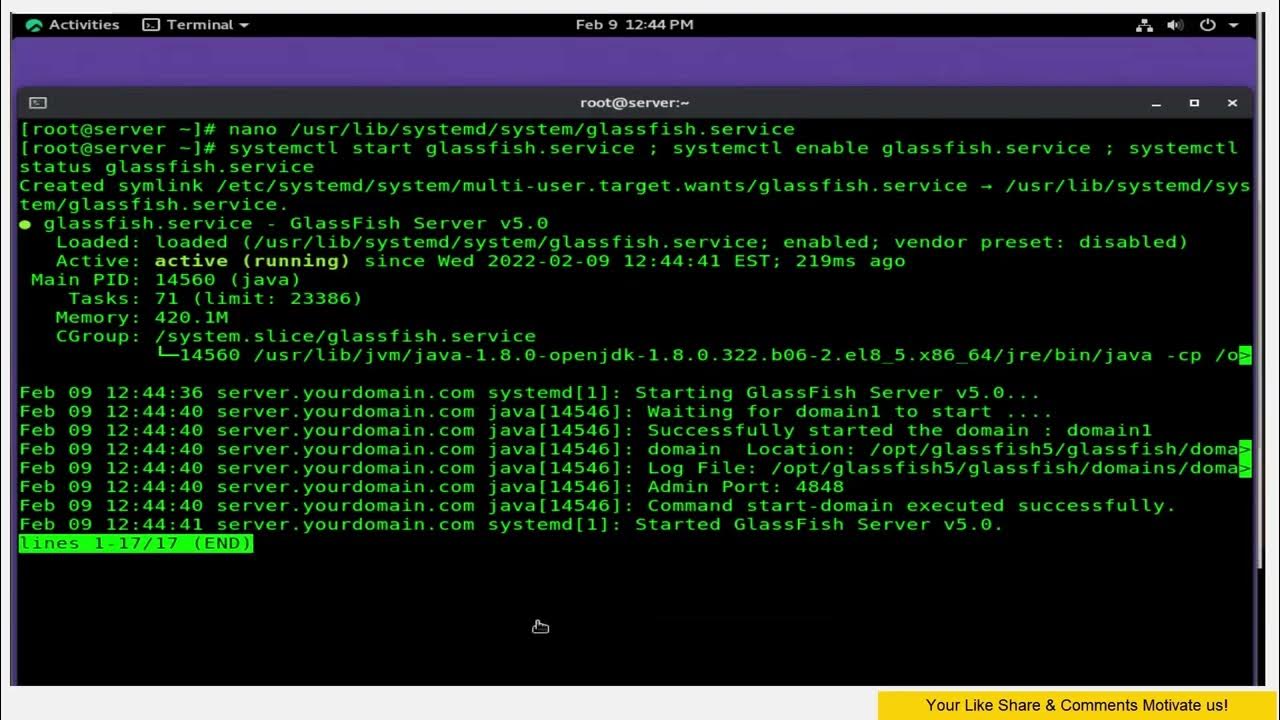Screen dimensions: 1280x720
Task: Click the 'Admin Port: 4848' log line
Action: point(432,487)
